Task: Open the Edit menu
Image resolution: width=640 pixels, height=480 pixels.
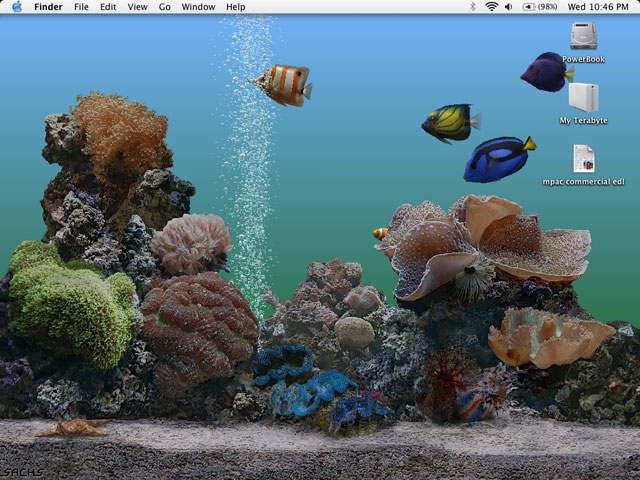Action: 108,7
